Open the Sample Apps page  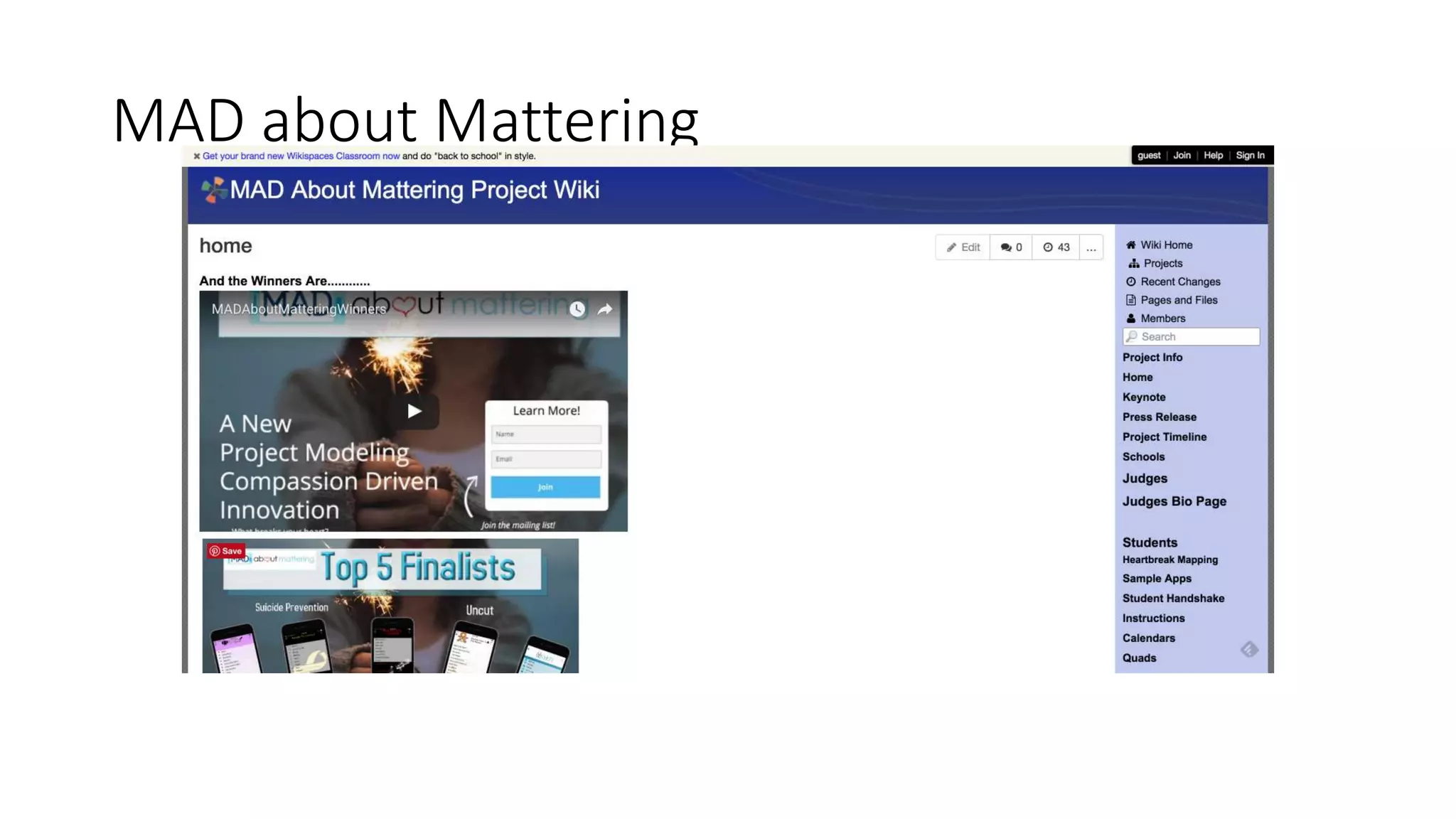pos(1157,579)
